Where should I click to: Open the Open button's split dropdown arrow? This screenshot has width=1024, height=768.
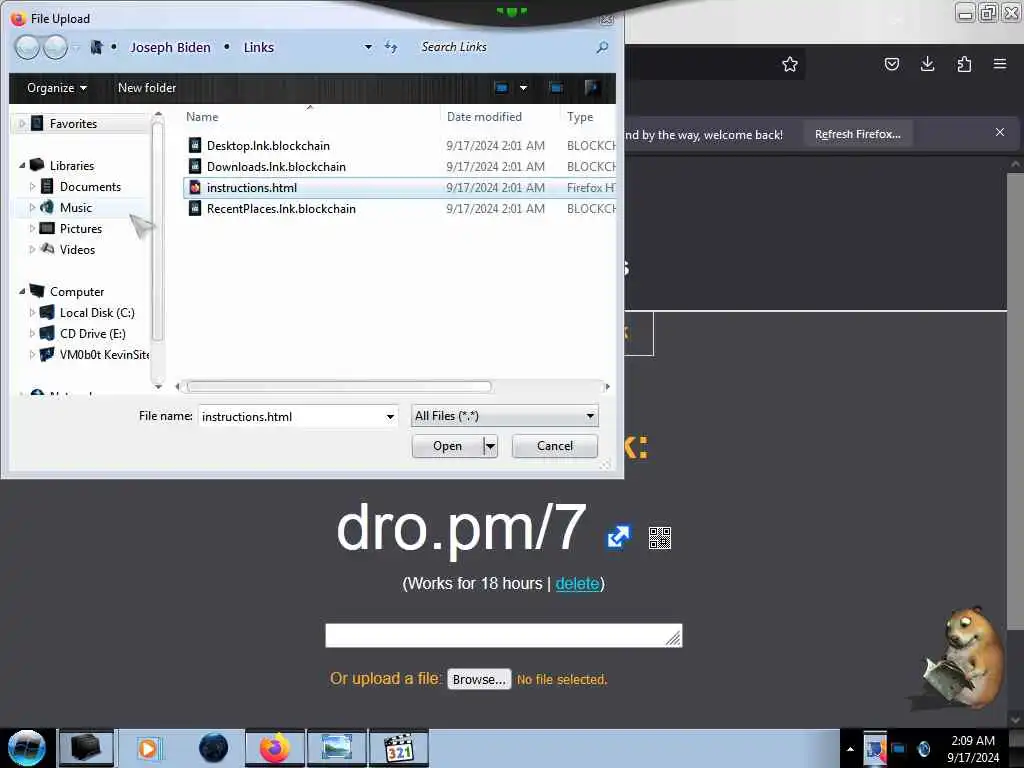pos(490,446)
